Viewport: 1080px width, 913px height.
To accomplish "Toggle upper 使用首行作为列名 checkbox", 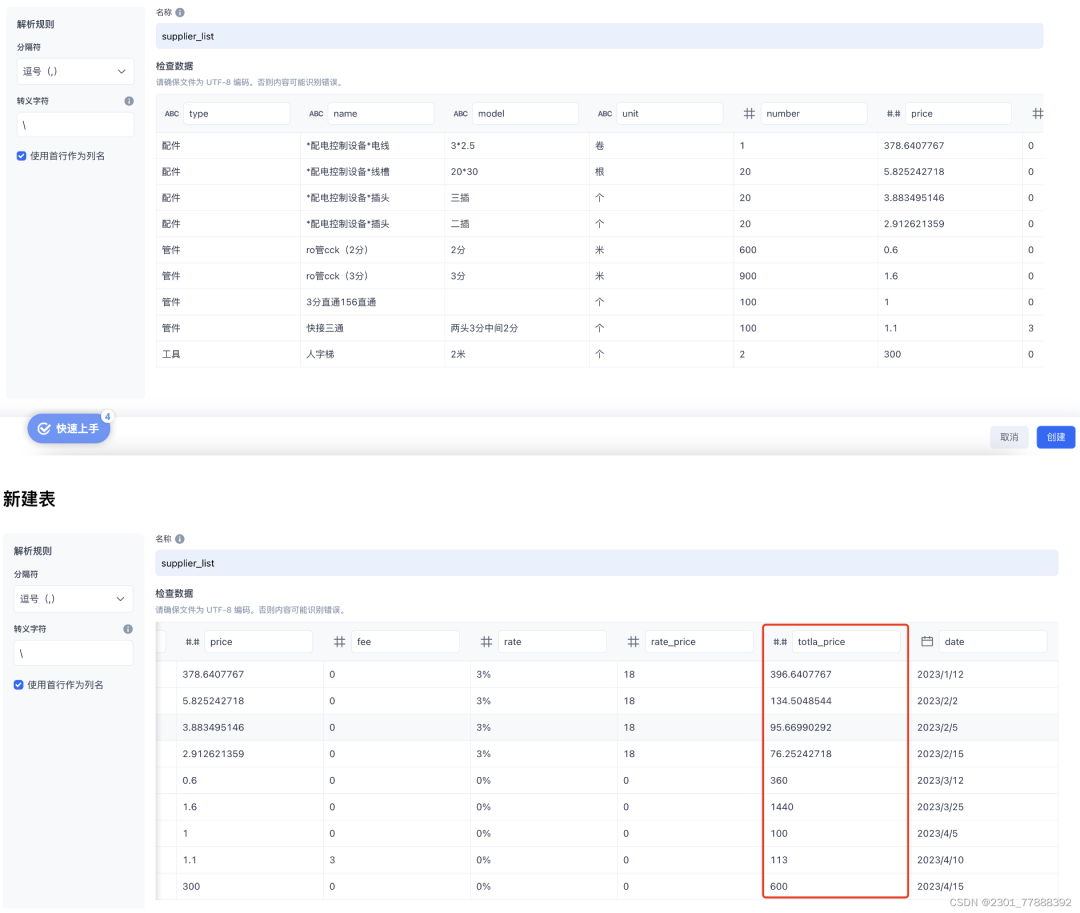I will point(21,156).
